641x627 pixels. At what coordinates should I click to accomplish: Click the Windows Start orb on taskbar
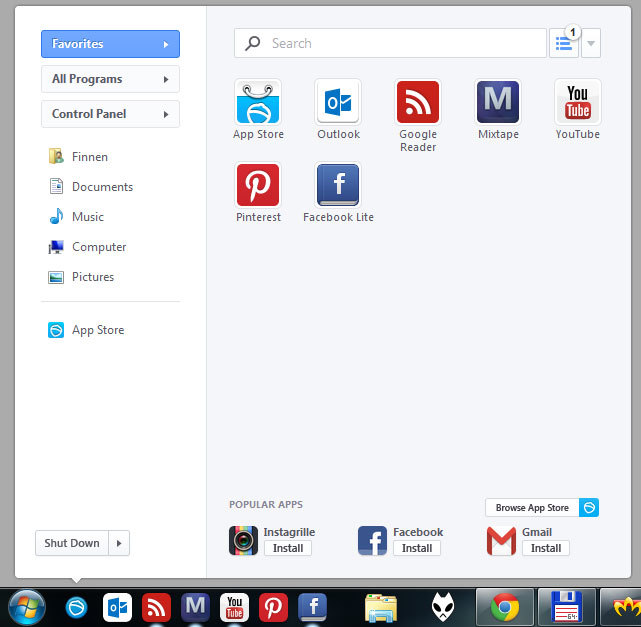[x=27, y=607]
